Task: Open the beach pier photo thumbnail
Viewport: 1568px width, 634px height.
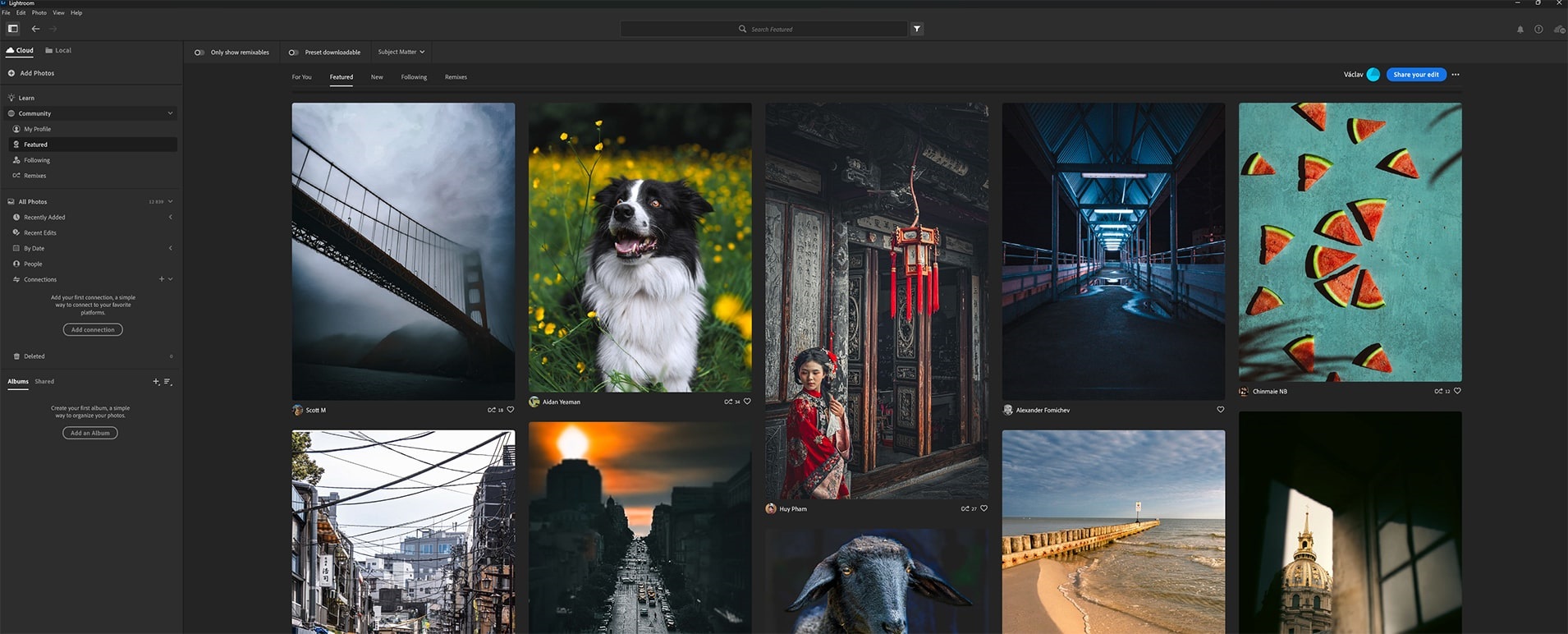Action: point(1113,531)
